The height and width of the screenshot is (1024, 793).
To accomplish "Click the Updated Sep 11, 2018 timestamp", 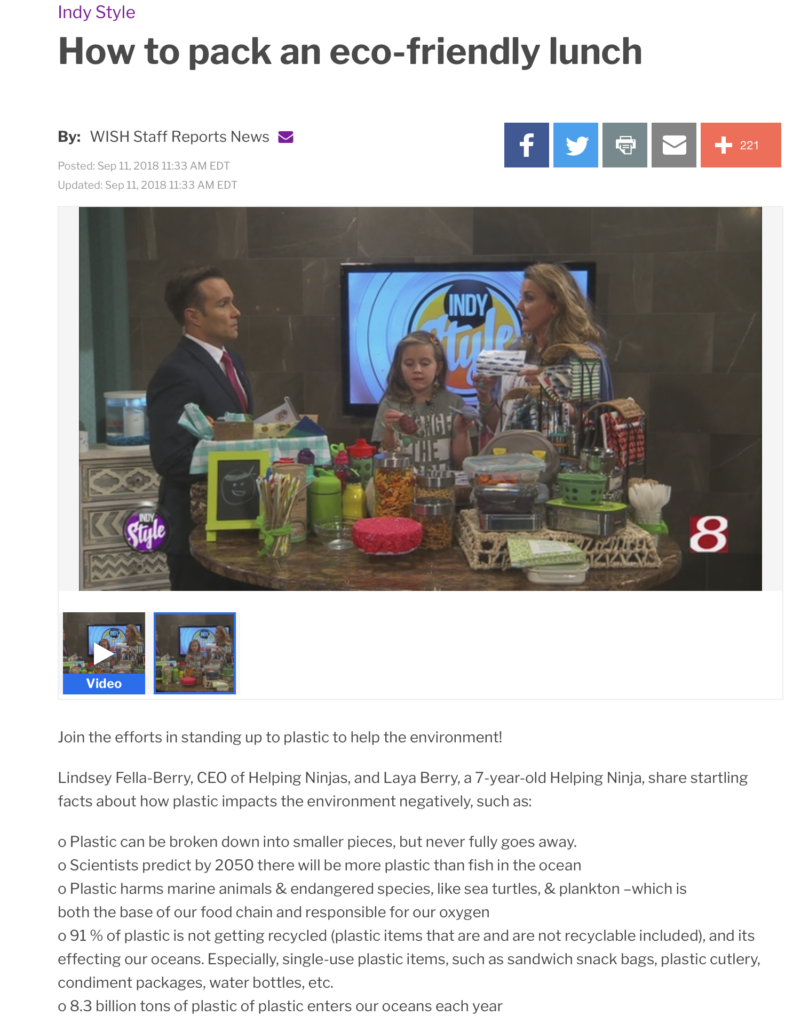I will point(147,185).
